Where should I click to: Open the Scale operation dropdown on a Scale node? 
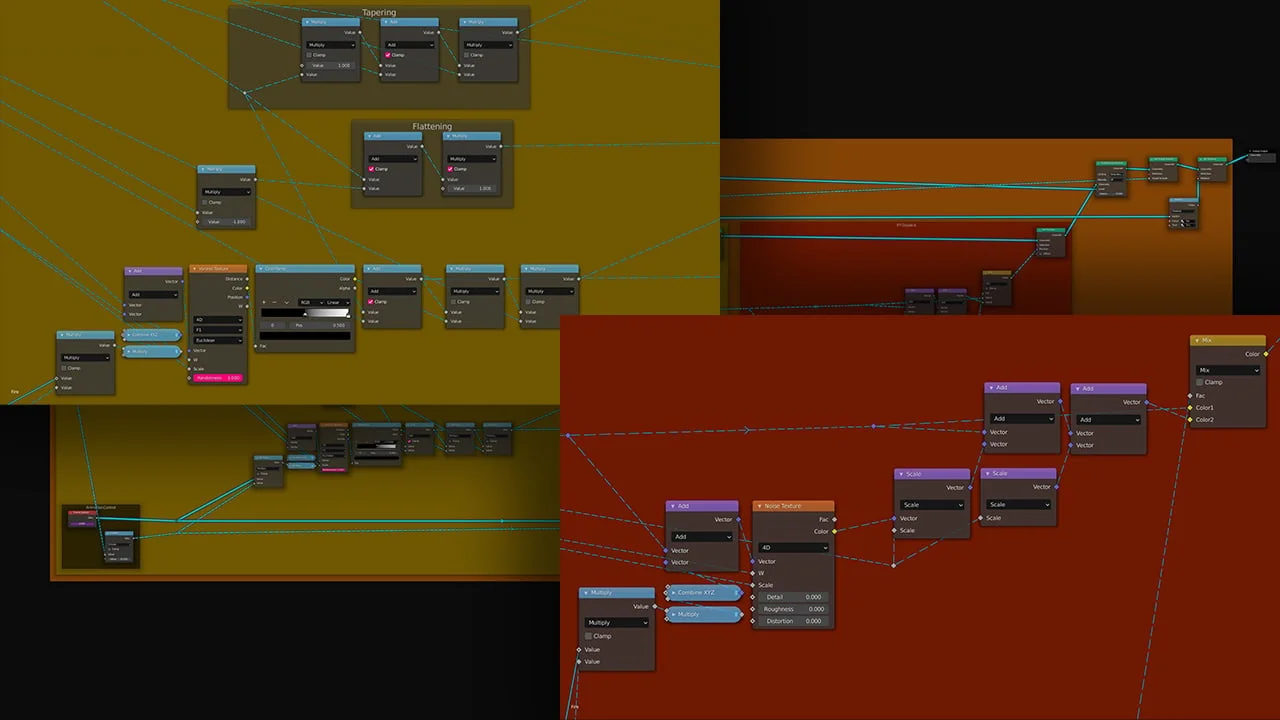[932, 504]
